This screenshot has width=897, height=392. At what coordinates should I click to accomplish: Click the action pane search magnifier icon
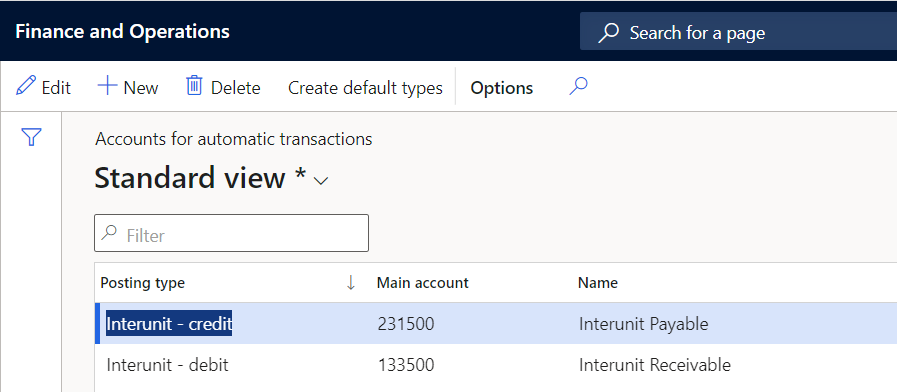[578, 86]
